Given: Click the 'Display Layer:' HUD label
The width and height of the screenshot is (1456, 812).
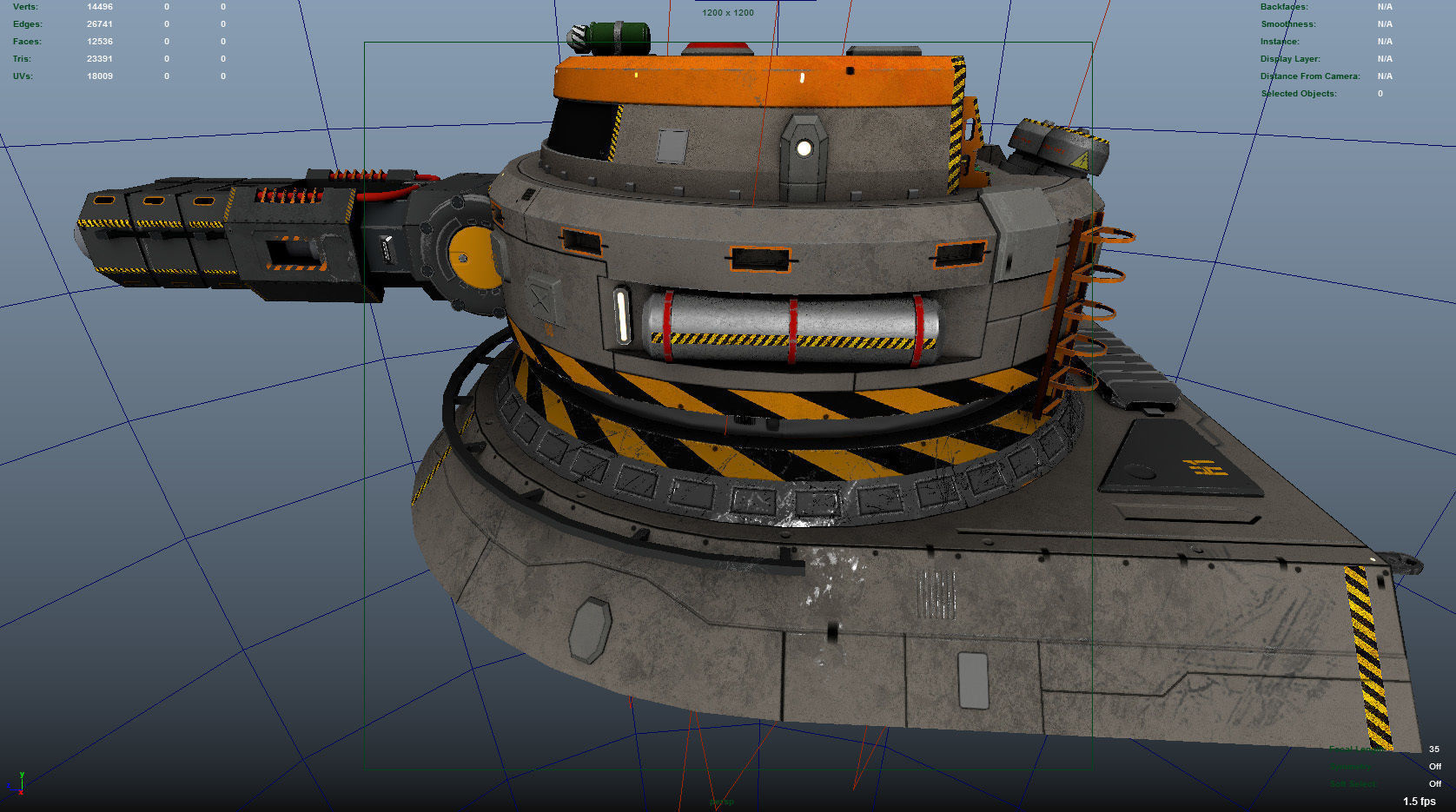Looking at the screenshot, I should pyautogui.click(x=1290, y=59).
